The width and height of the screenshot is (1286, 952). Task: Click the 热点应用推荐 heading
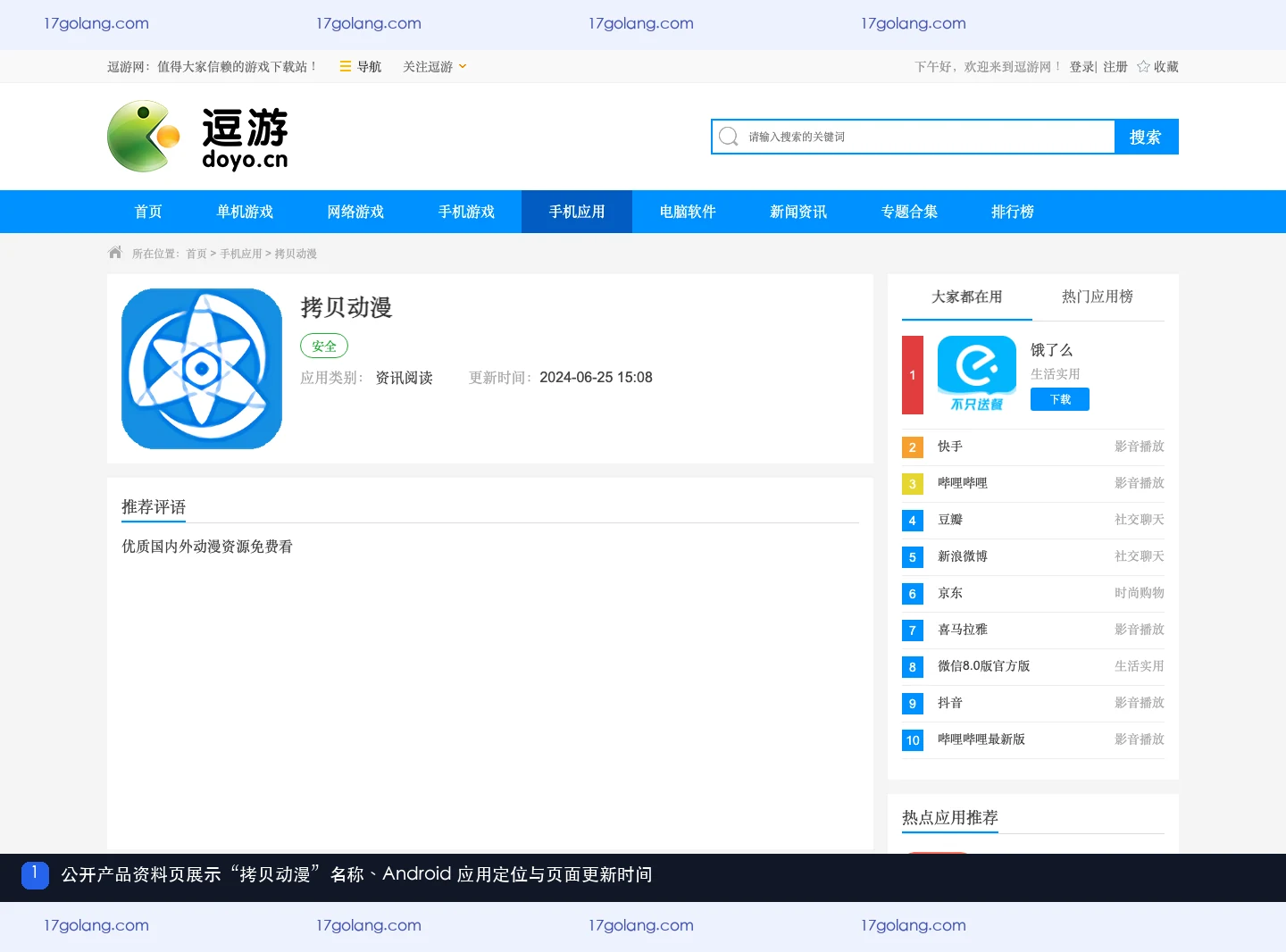(950, 818)
